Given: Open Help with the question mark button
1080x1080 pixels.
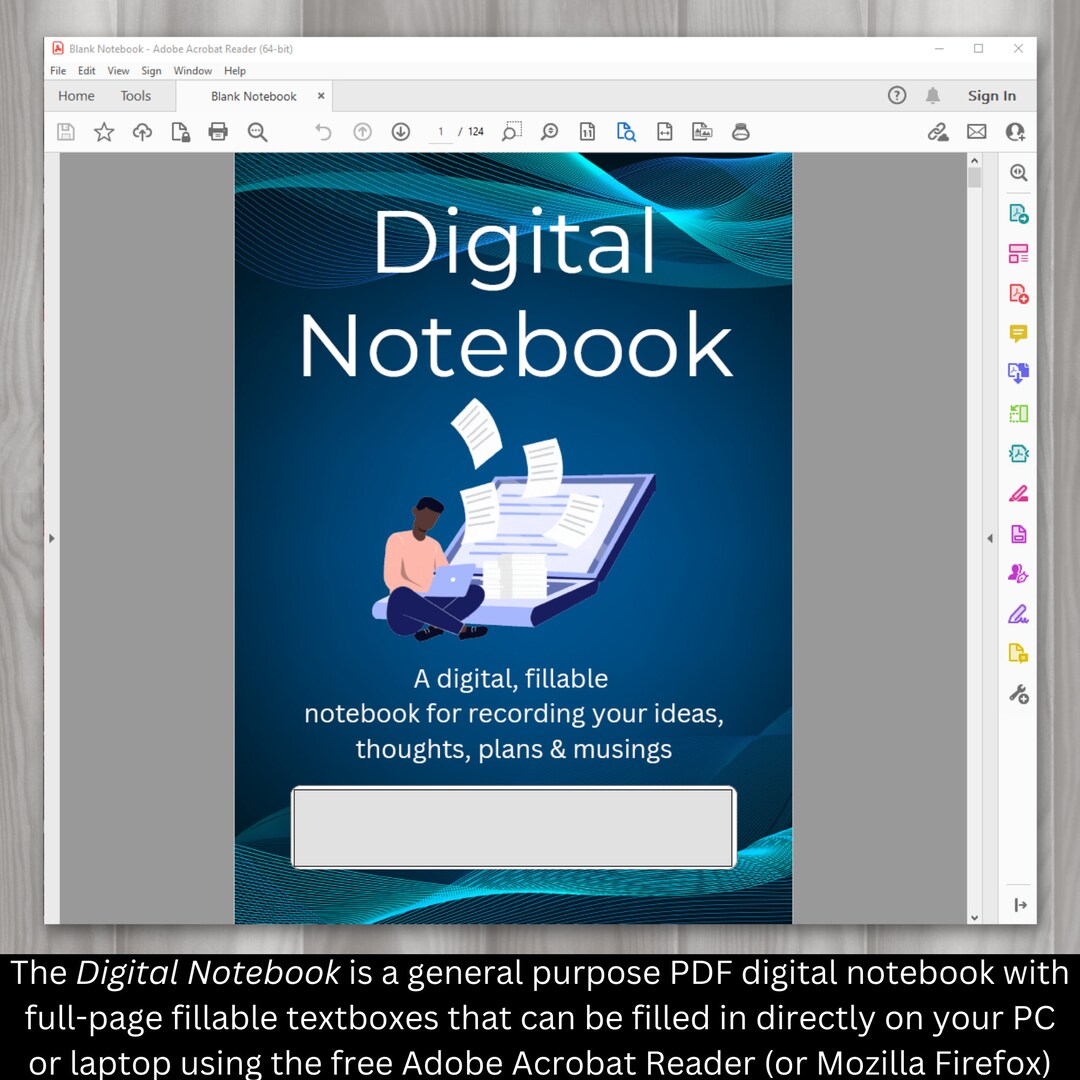Looking at the screenshot, I should tap(896, 95).
